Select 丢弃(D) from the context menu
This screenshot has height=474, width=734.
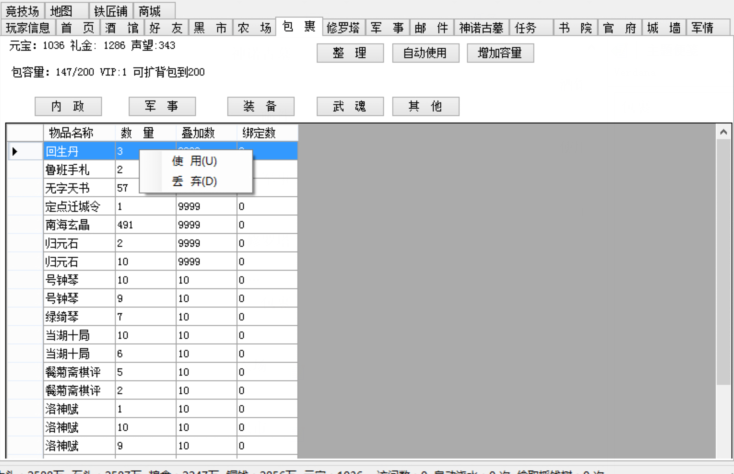pos(194,181)
